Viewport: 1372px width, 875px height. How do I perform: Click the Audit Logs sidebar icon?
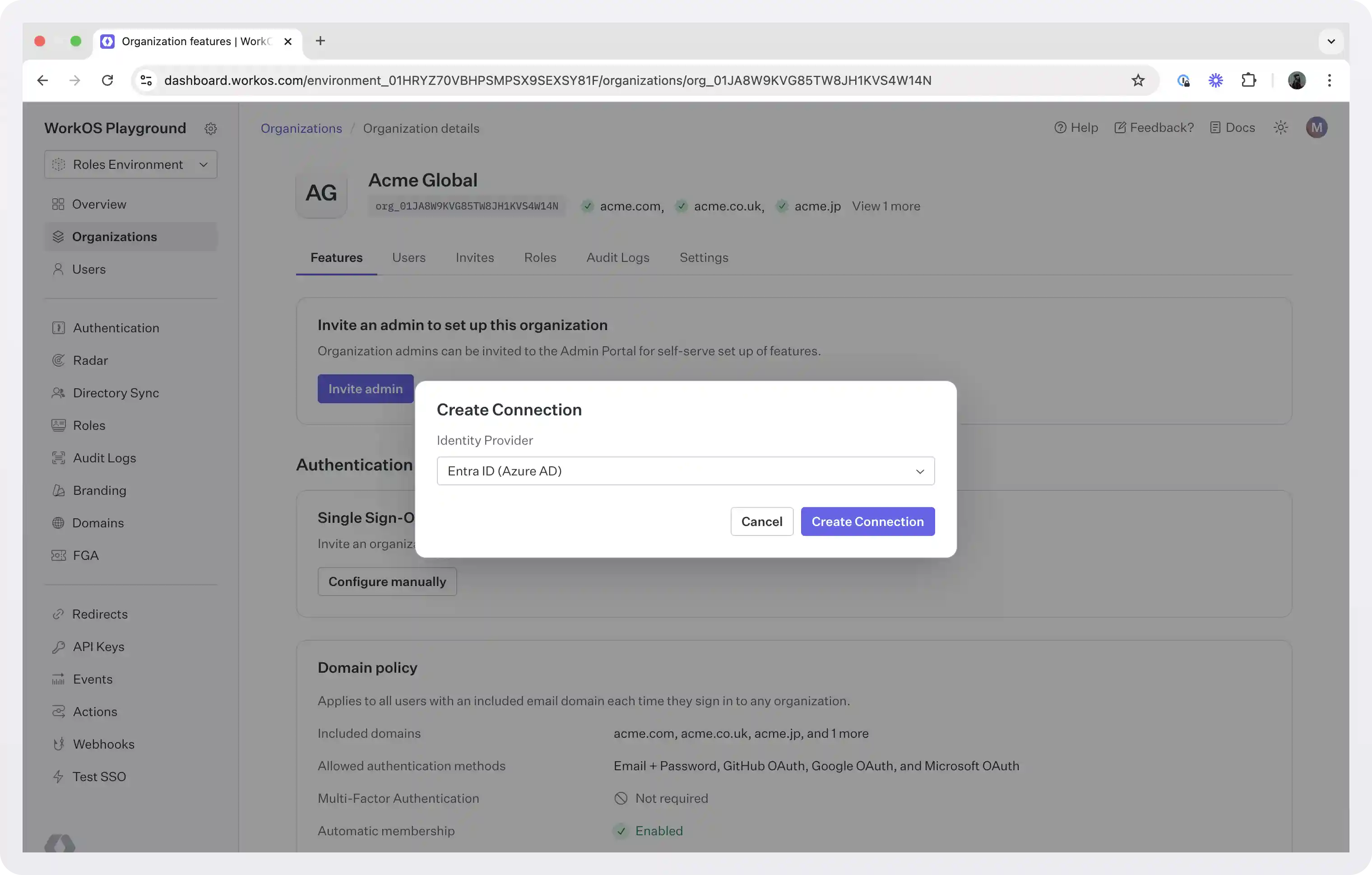58,458
